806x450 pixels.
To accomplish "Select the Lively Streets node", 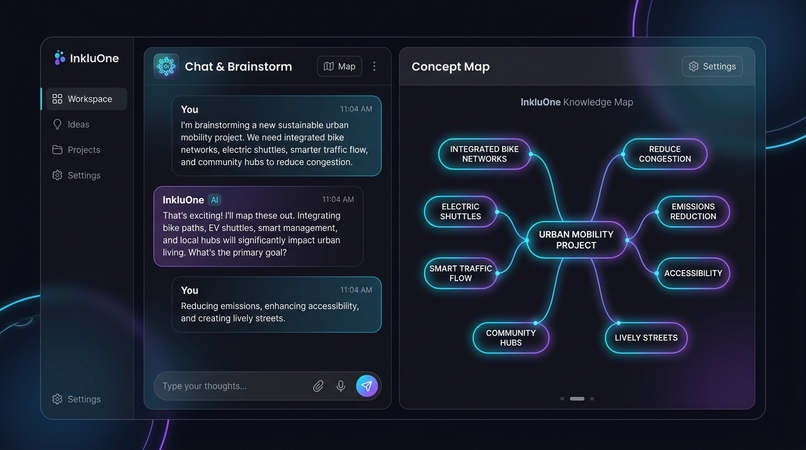I will pos(646,338).
